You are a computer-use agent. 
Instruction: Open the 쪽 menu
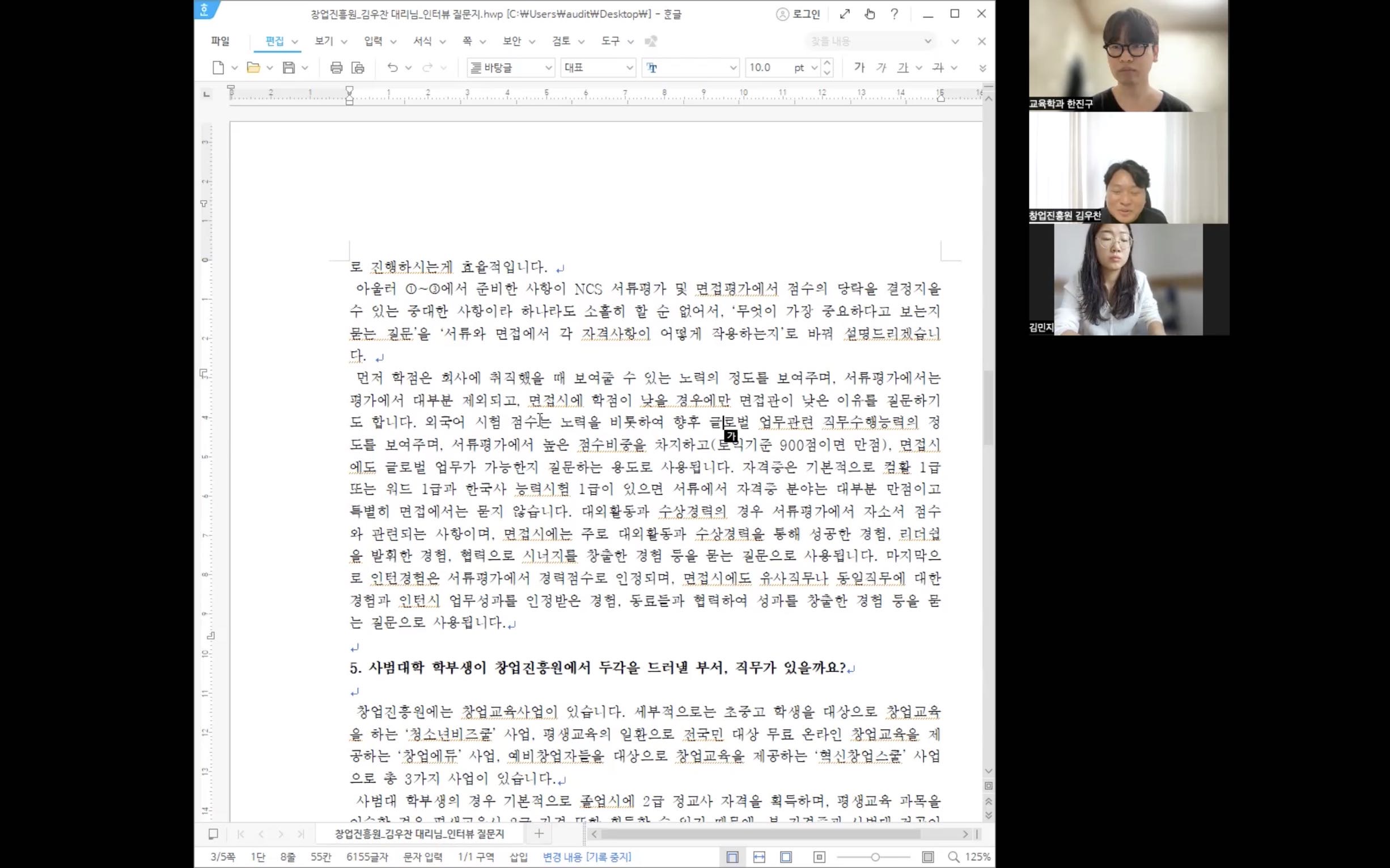[x=467, y=41]
